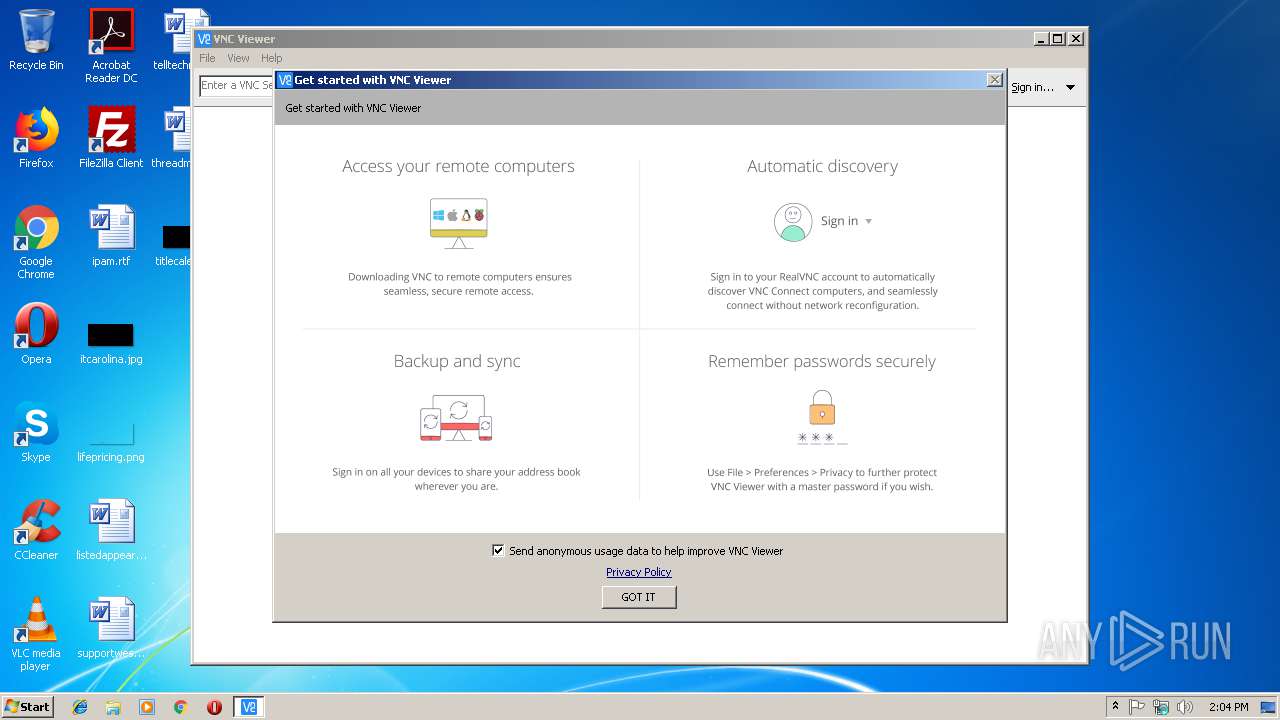This screenshot has width=1280, height=720.
Task: Expand the Sign in dropdown arrow in dialog
Action: pyautogui.click(x=868, y=222)
